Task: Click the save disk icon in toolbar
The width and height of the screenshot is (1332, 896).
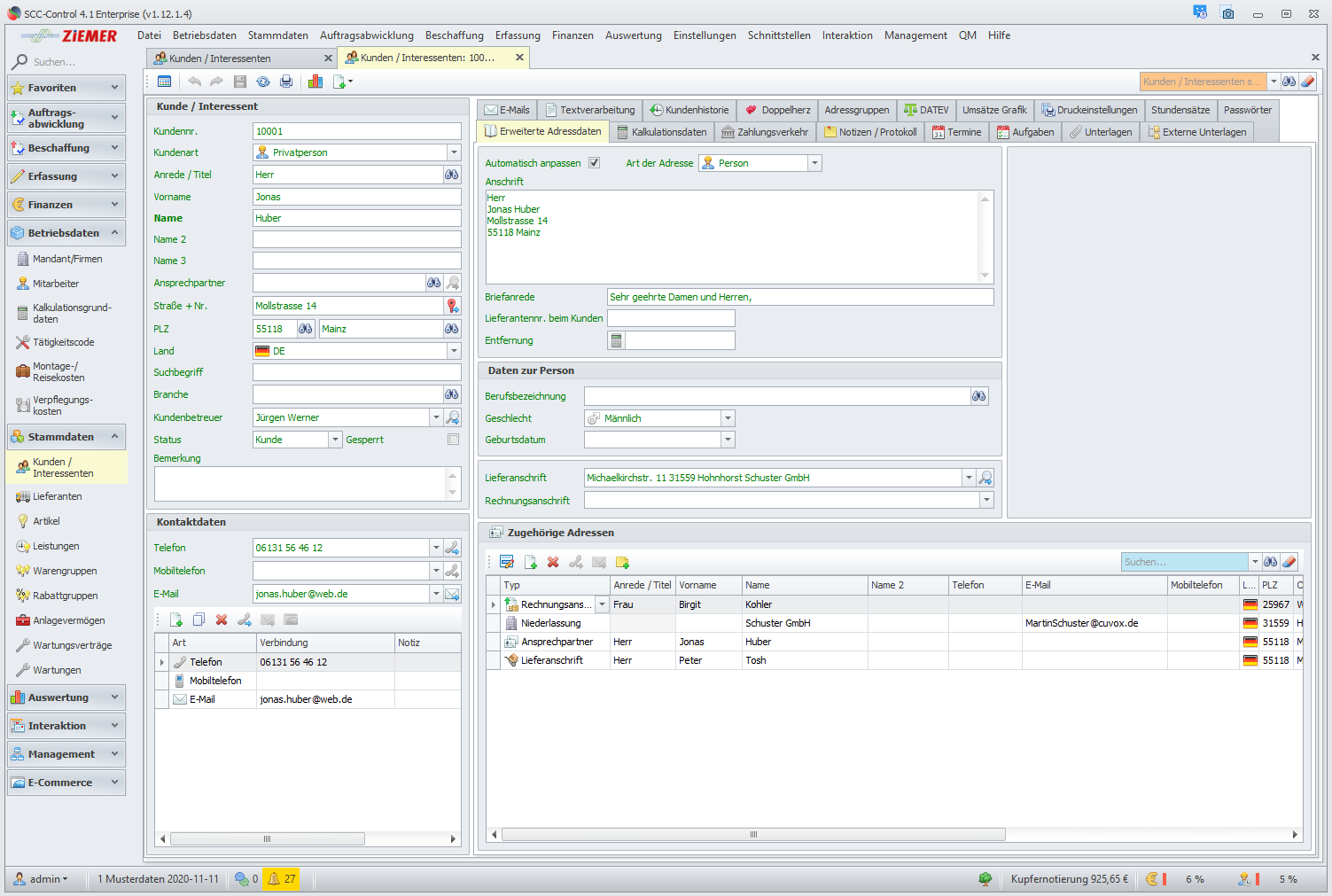Action: pyautogui.click(x=240, y=82)
